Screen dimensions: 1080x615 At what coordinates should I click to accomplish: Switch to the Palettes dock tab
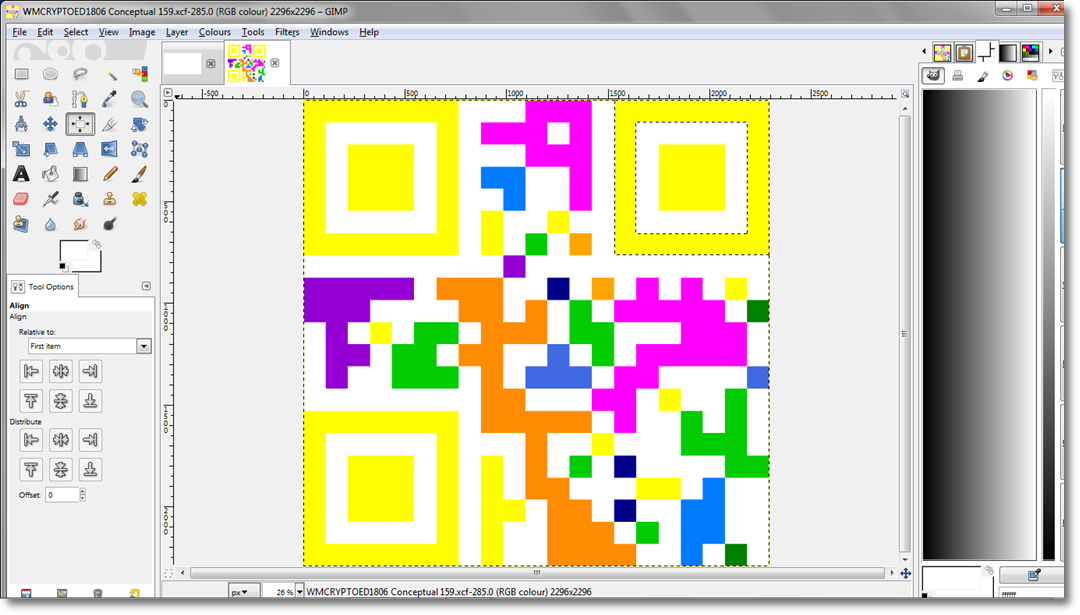pos(1031,52)
